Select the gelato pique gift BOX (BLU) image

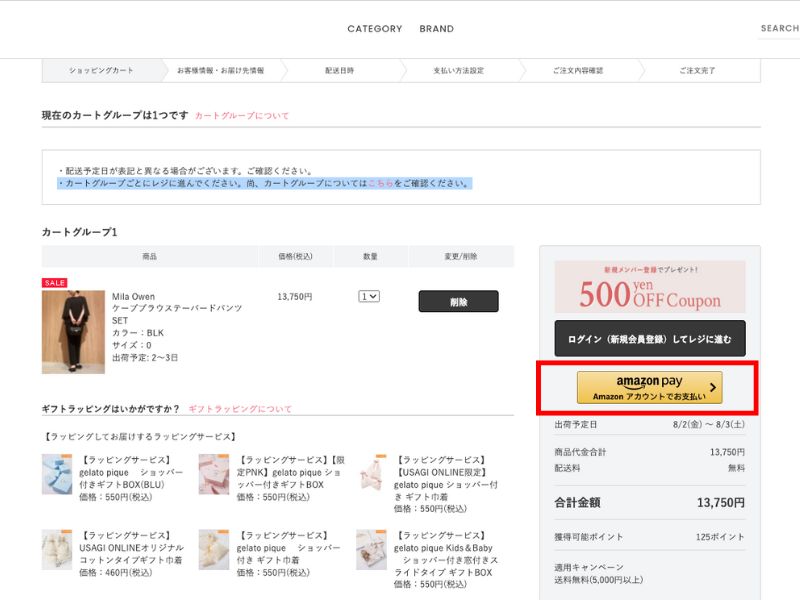coord(57,474)
